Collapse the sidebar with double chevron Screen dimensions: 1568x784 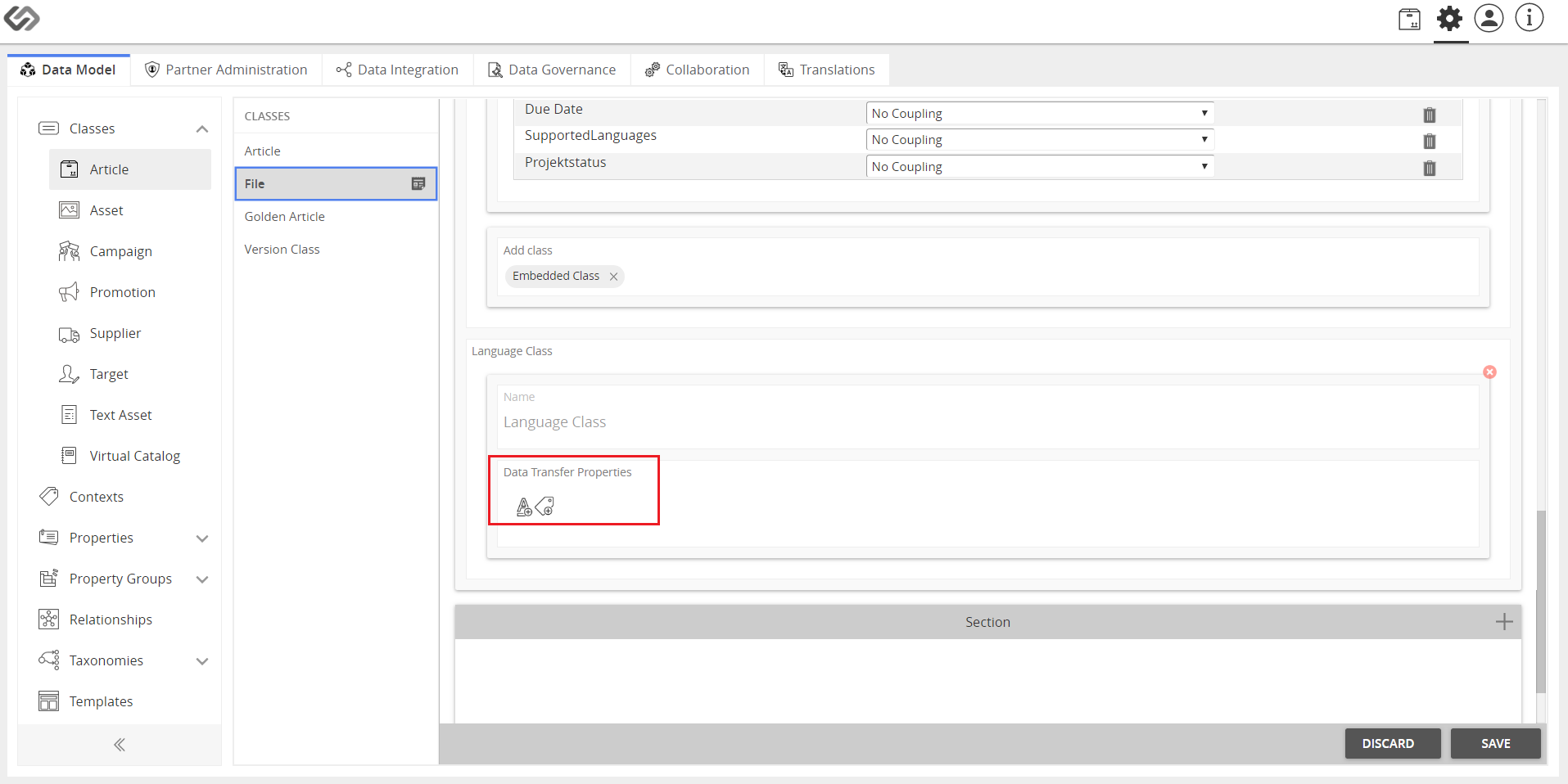tap(120, 745)
